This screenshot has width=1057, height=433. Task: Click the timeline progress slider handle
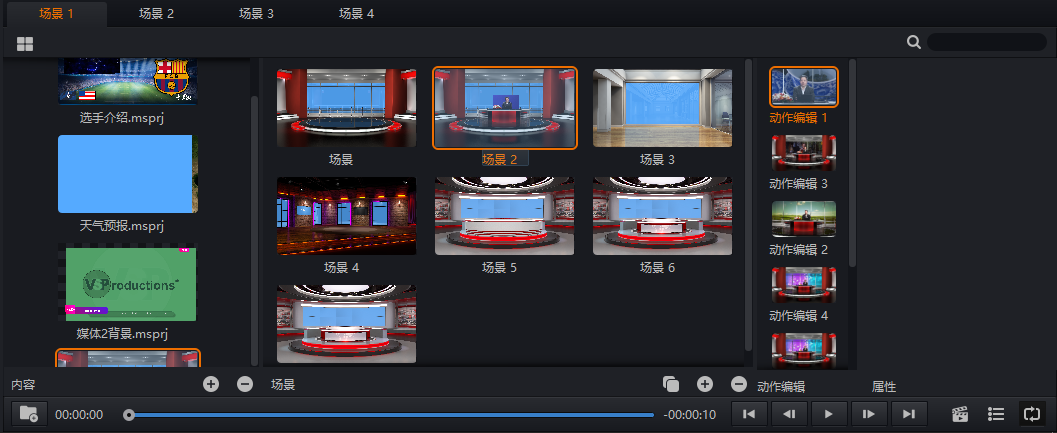pos(129,414)
